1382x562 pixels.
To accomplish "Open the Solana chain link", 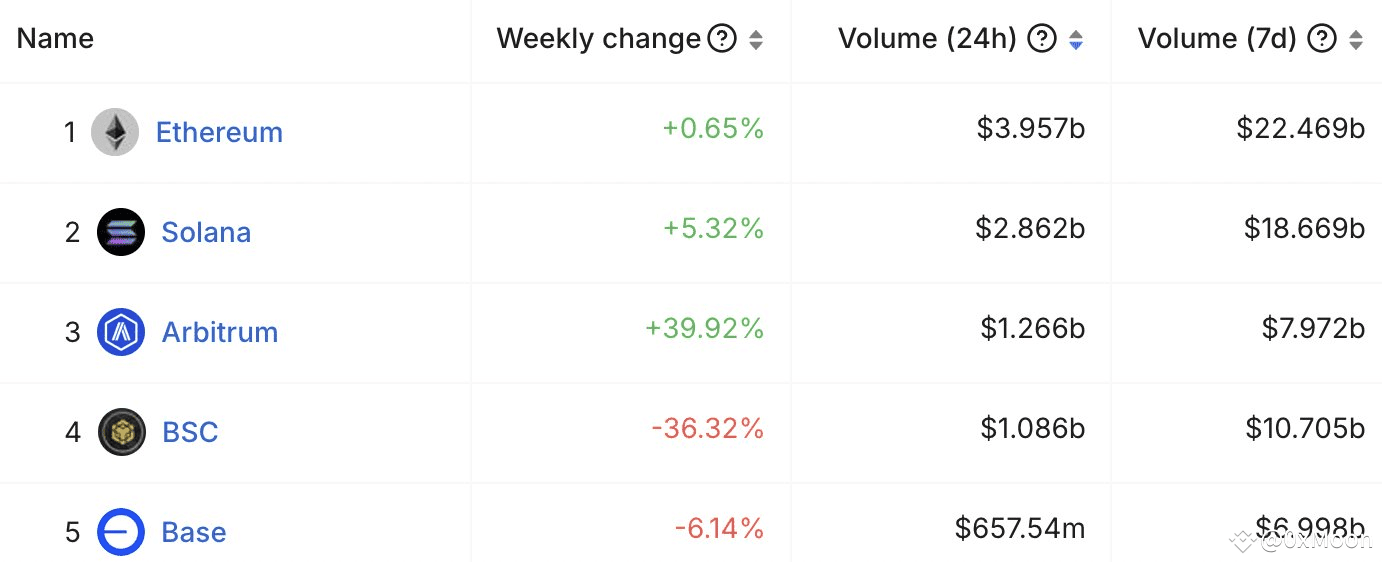I will point(206,232).
